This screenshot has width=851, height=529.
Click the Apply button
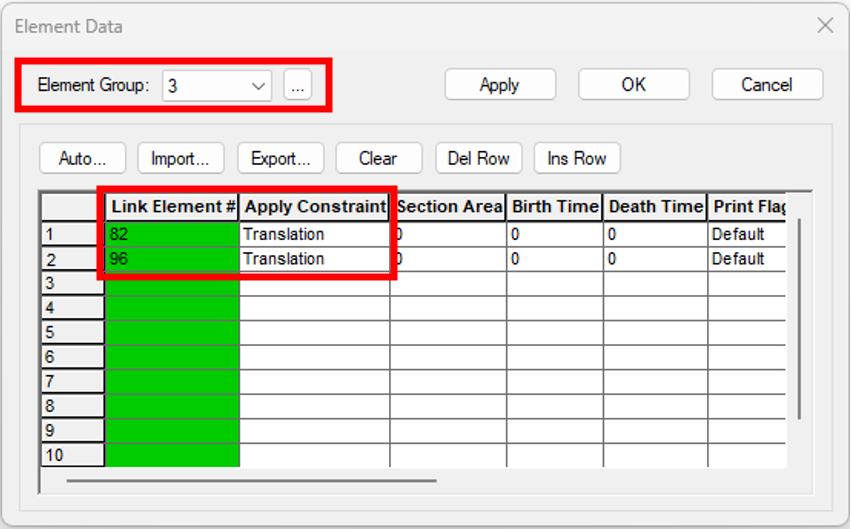(x=500, y=85)
